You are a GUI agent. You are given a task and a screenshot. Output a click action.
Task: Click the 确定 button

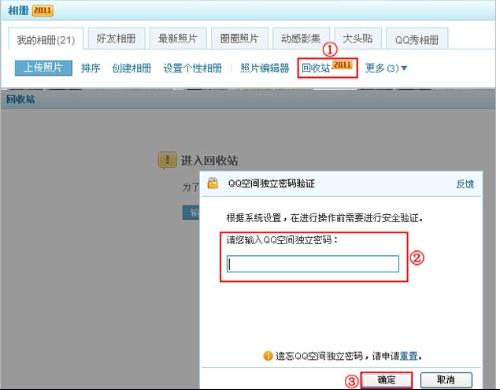(387, 380)
